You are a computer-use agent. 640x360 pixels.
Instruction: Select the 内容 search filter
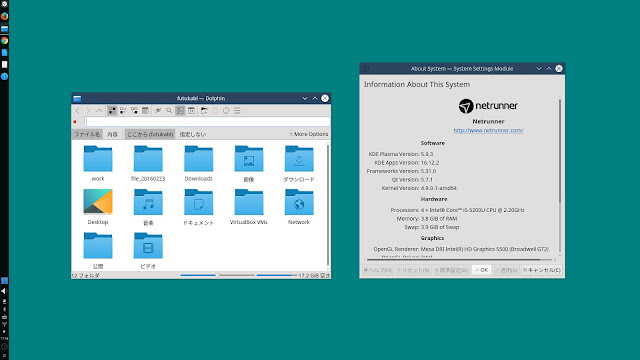click(x=112, y=134)
